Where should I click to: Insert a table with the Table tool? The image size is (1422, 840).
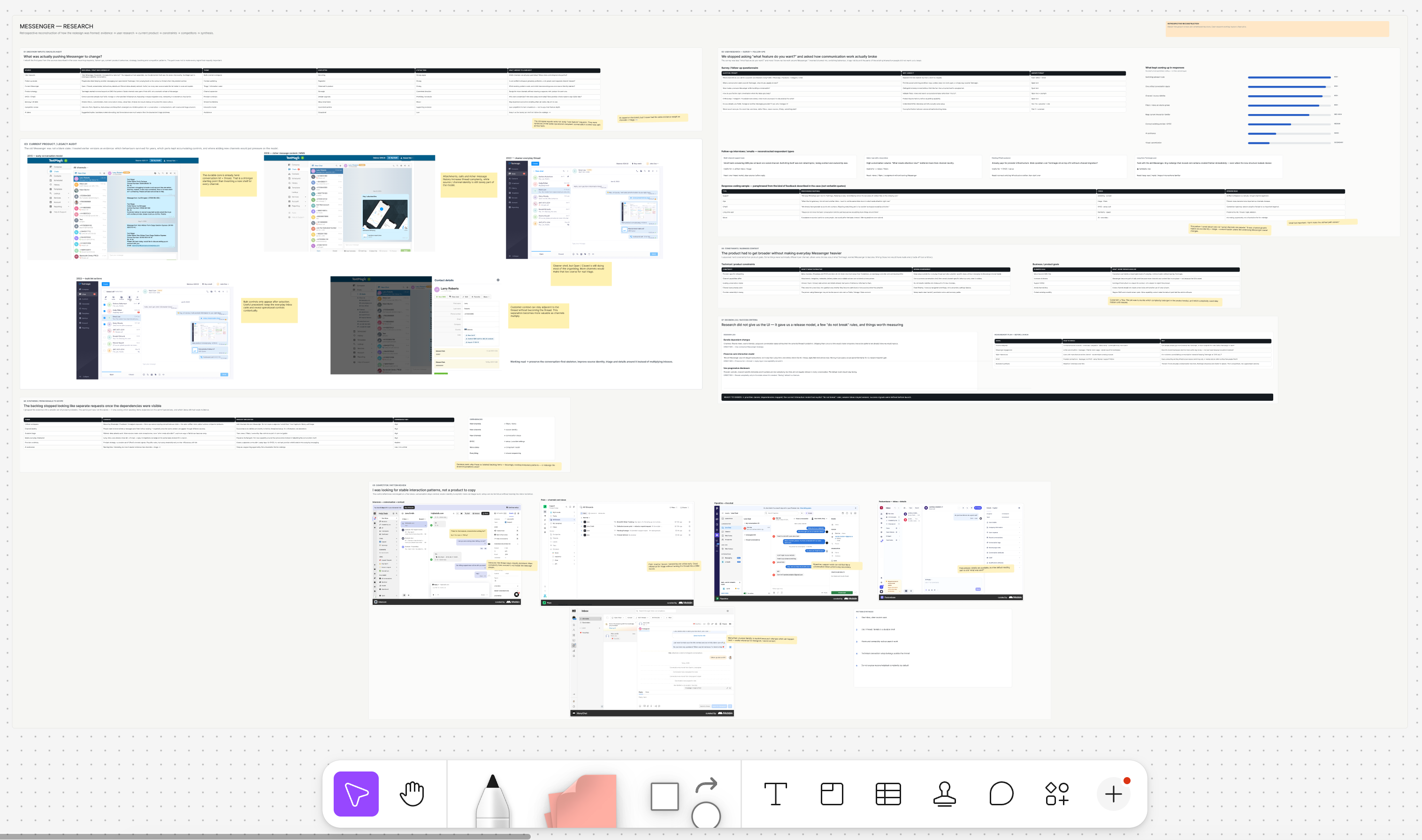[x=888, y=794]
